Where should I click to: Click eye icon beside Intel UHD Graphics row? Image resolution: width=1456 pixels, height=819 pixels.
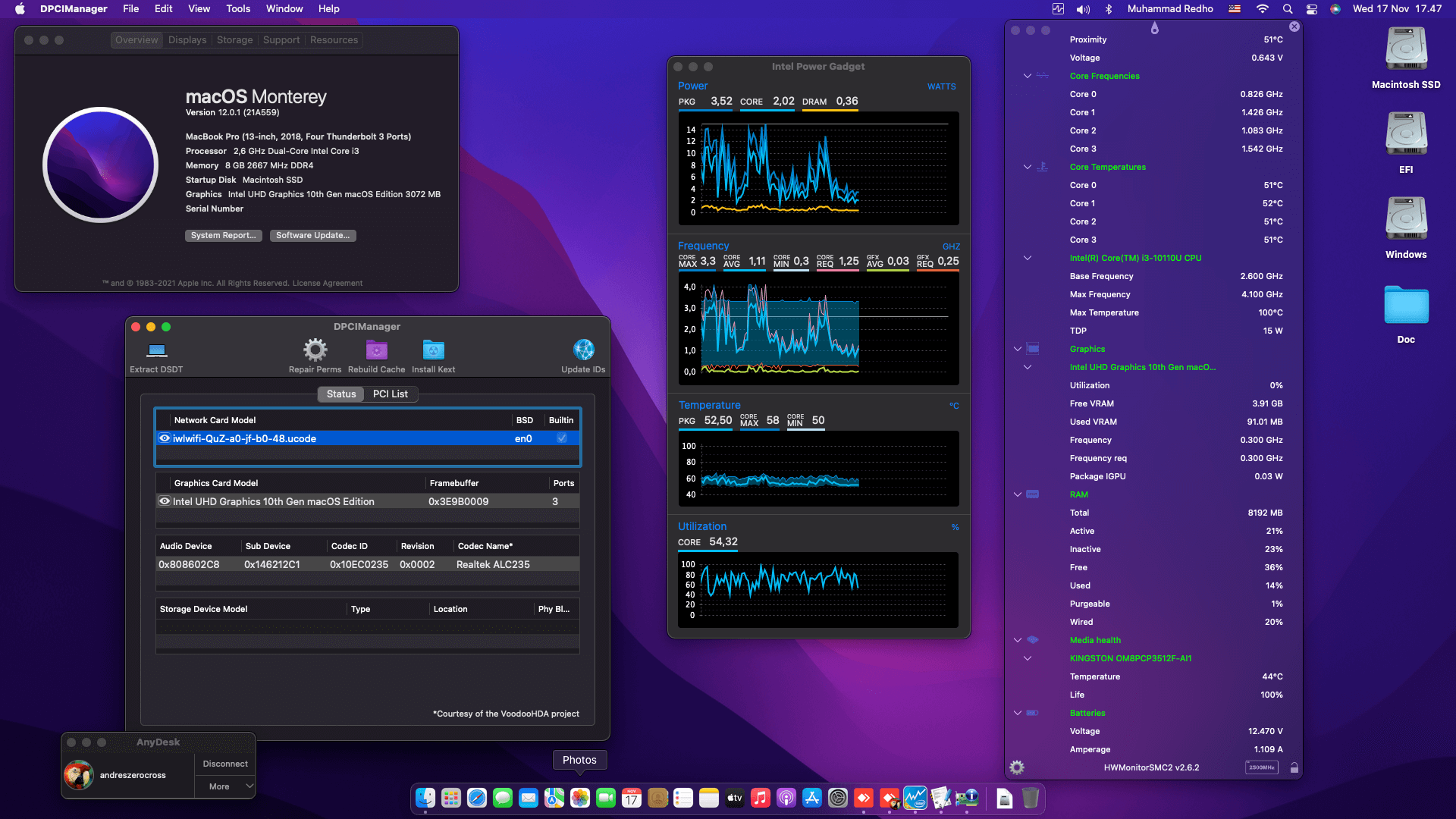click(x=164, y=501)
